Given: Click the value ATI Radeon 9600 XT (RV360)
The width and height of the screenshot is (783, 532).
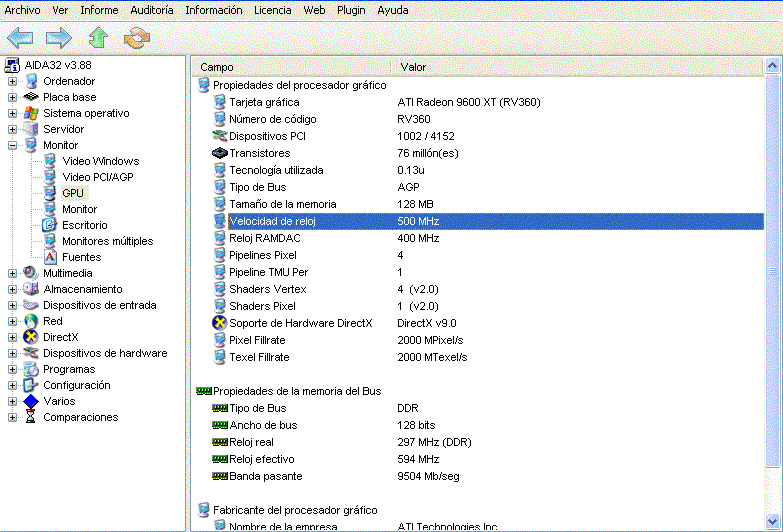Looking at the screenshot, I should click(469, 102).
